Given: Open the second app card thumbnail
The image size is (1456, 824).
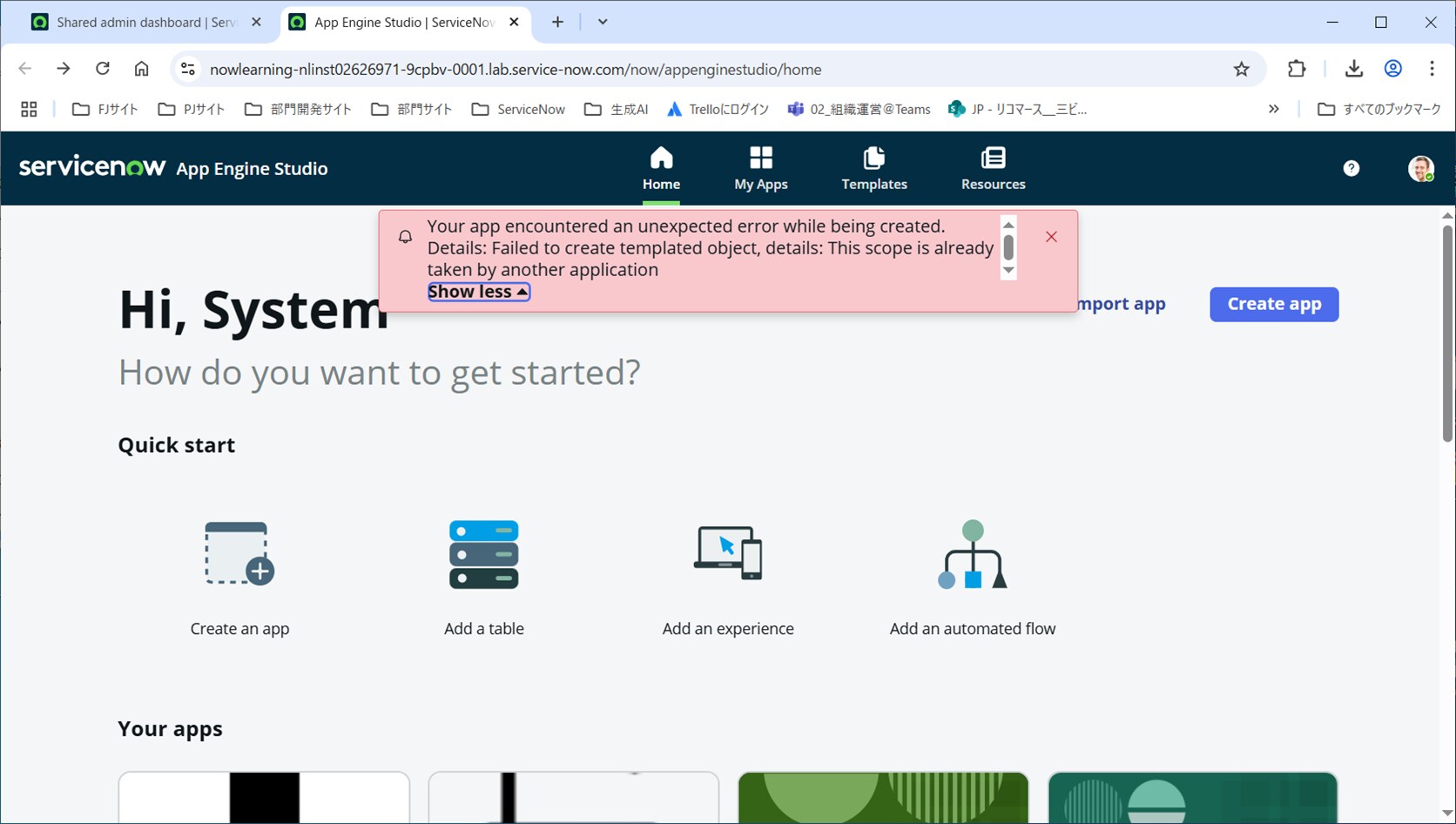Looking at the screenshot, I should coord(574,797).
